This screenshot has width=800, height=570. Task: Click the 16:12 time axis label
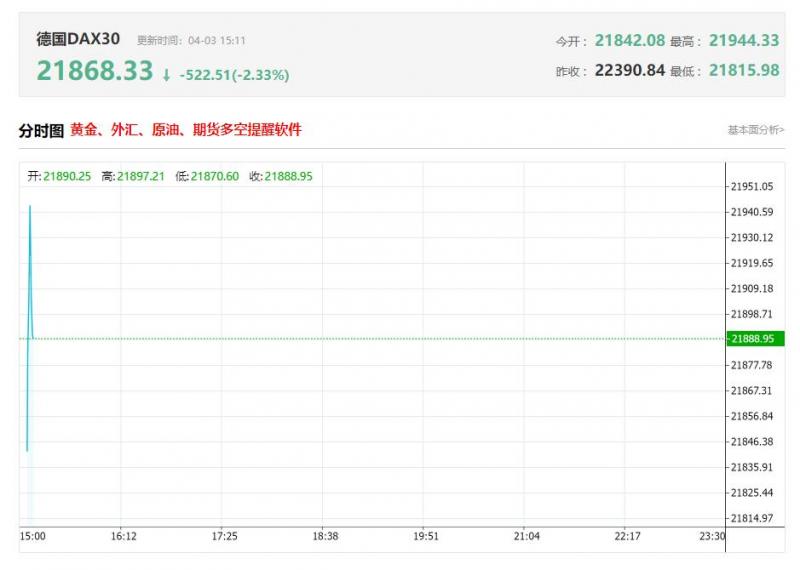pos(123,536)
